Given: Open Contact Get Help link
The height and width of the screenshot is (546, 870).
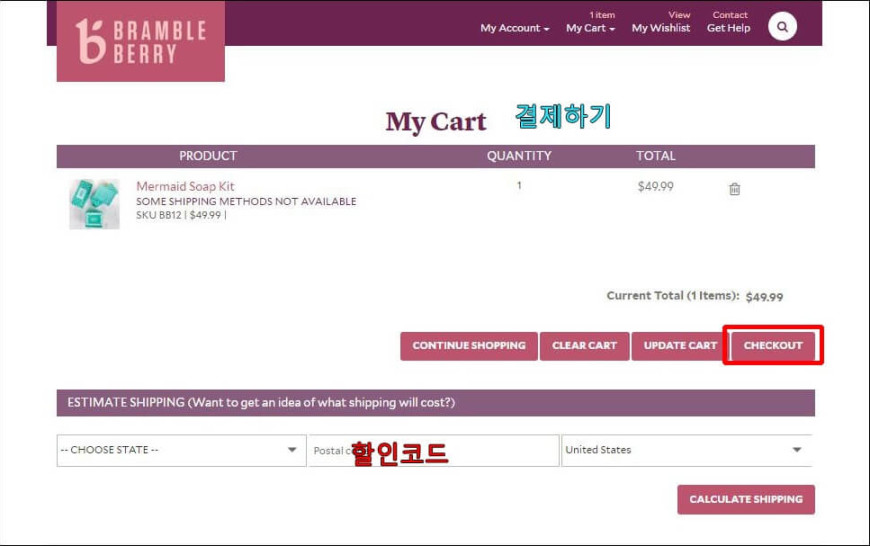Looking at the screenshot, I should [729, 28].
